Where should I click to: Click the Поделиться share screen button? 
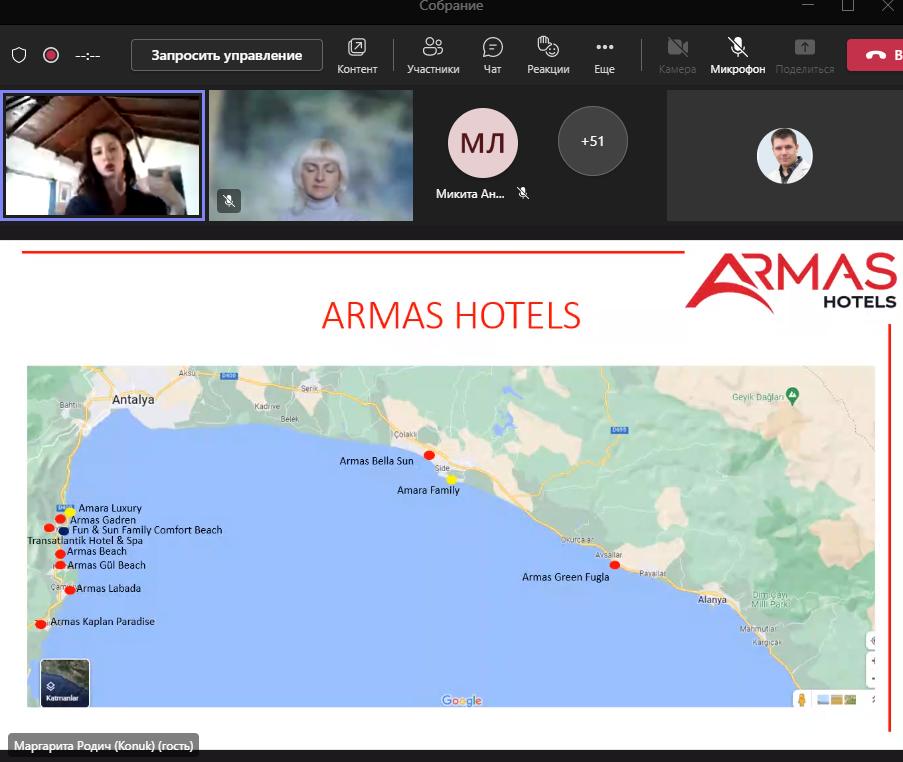pos(804,55)
